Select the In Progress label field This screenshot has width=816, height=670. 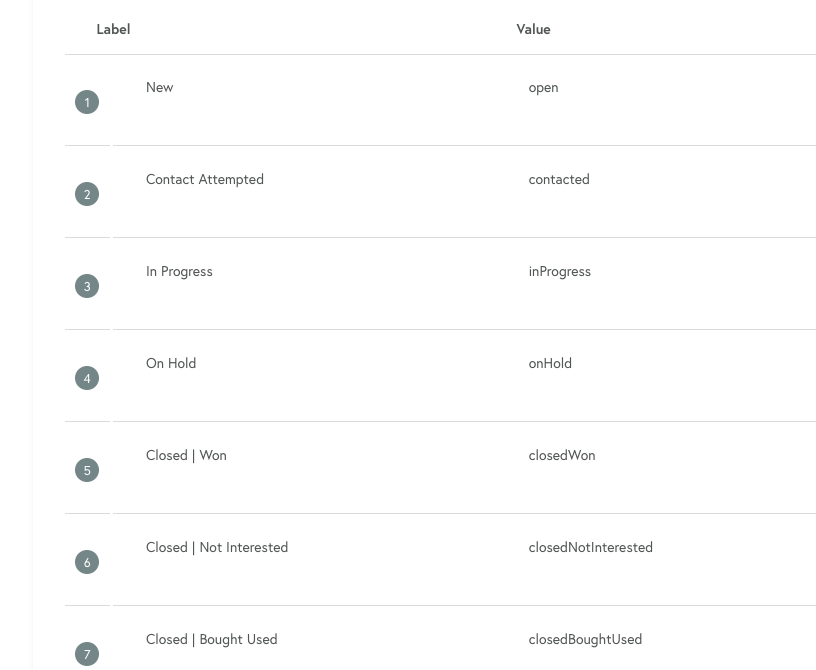(179, 271)
